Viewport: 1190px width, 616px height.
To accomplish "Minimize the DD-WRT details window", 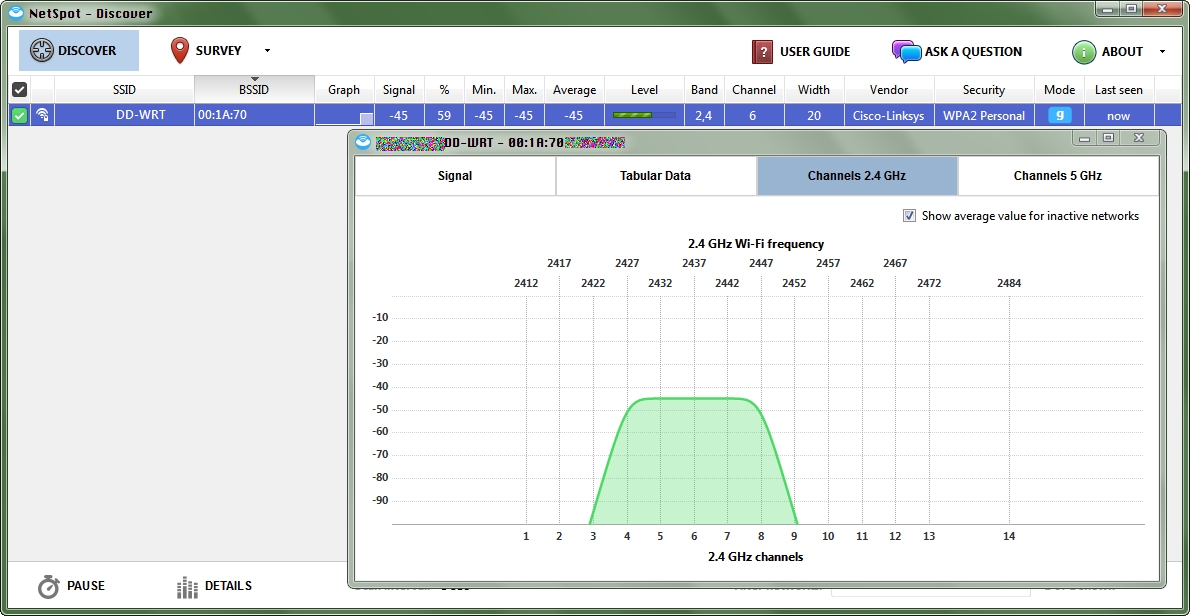I will pos(1084,138).
